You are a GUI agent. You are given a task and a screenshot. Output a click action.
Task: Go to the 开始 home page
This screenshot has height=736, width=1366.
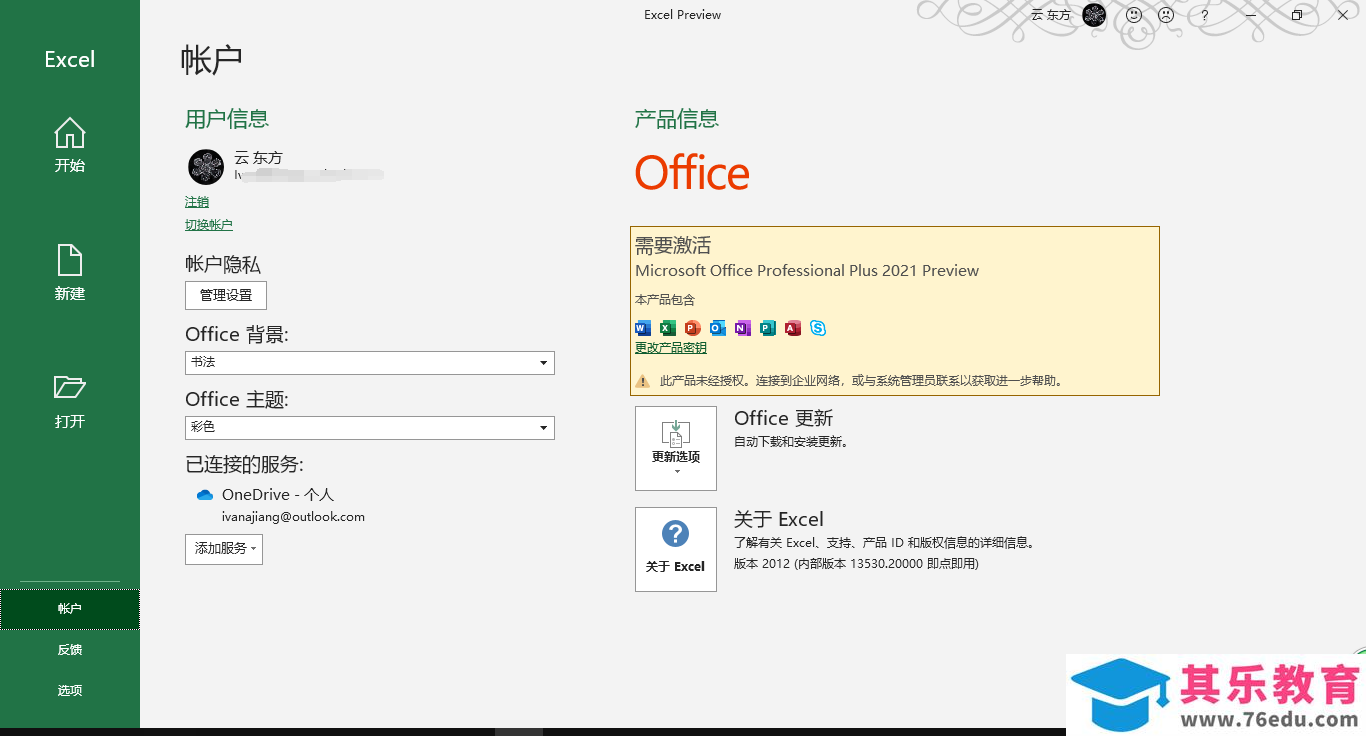(x=69, y=146)
